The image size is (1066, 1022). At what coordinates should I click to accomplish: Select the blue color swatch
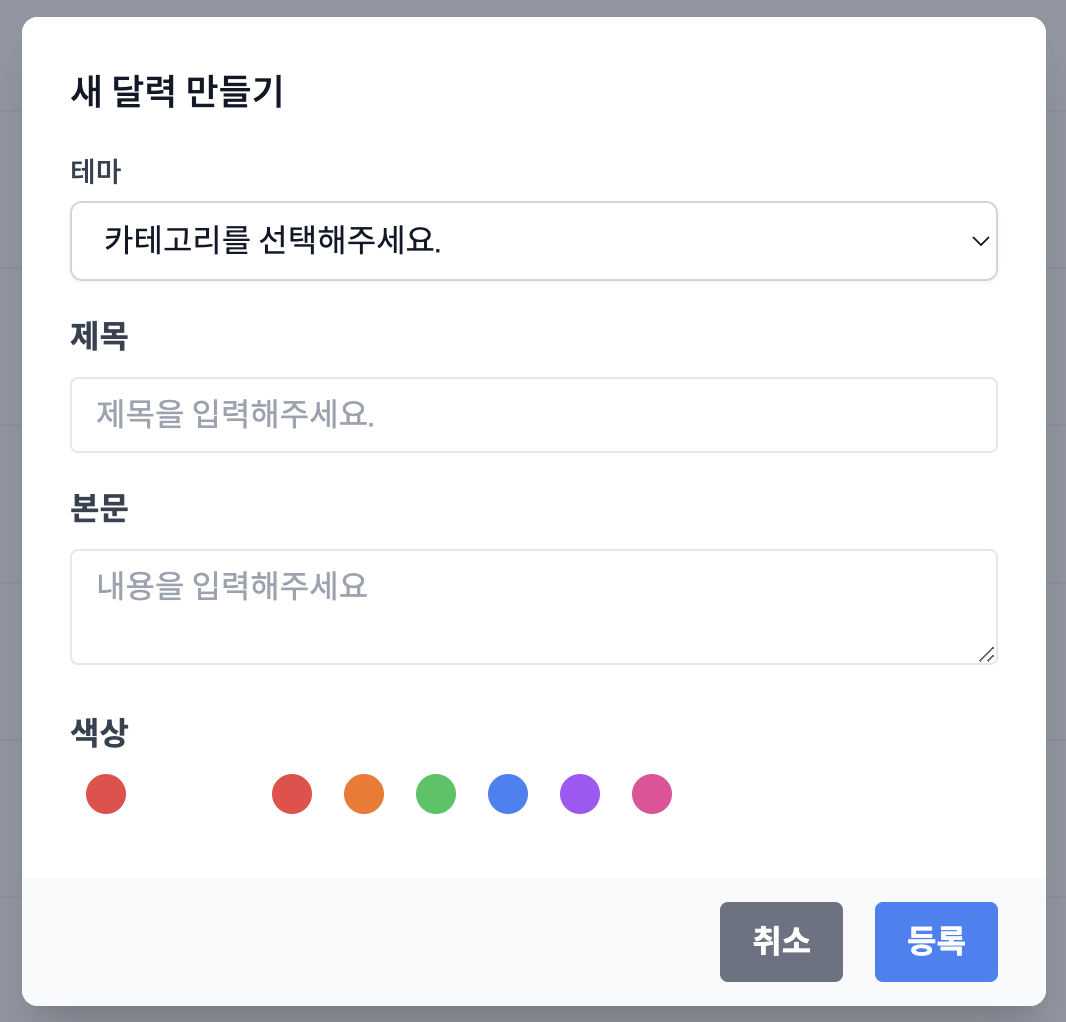point(508,793)
